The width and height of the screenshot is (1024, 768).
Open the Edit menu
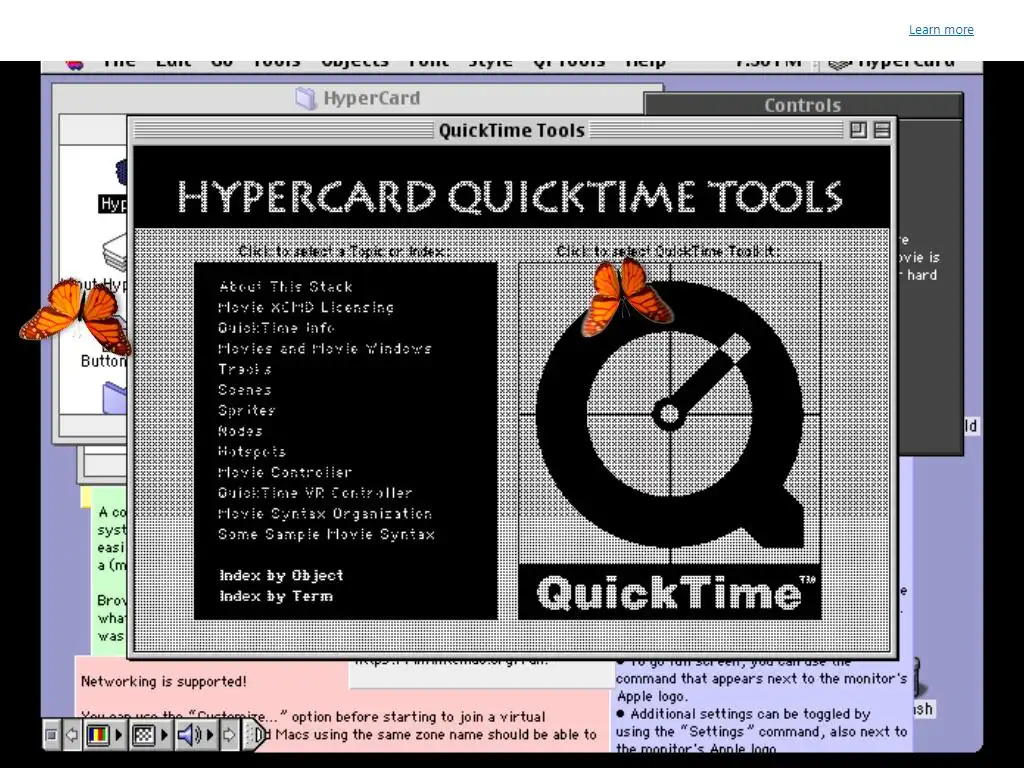pos(173,63)
